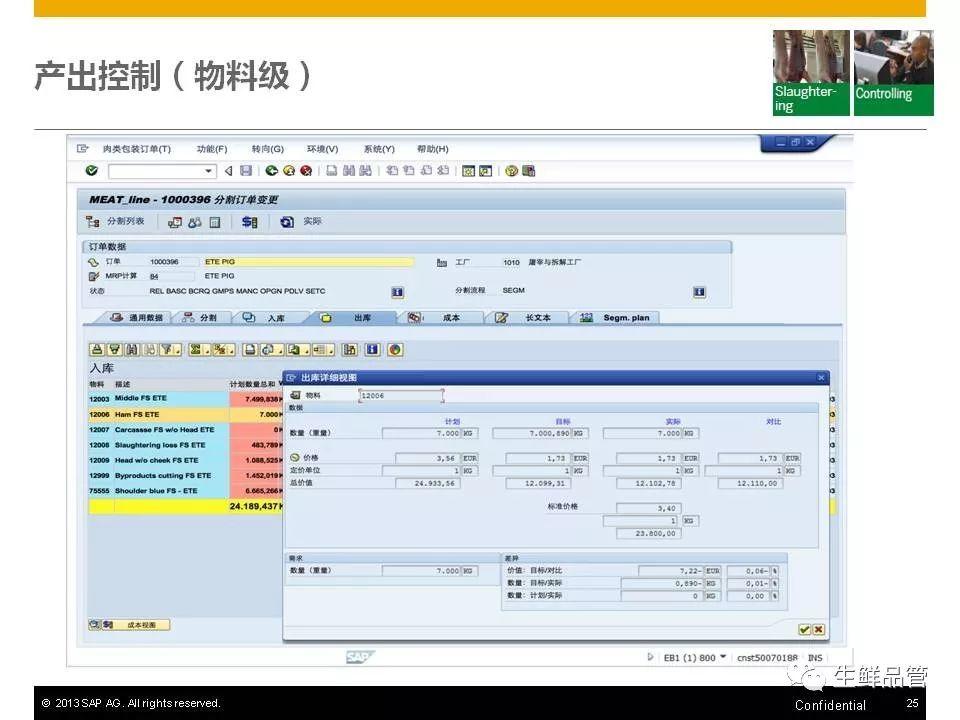The image size is (960, 720).
Task: Open the command field dropdown arrow
Action: pos(209,171)
